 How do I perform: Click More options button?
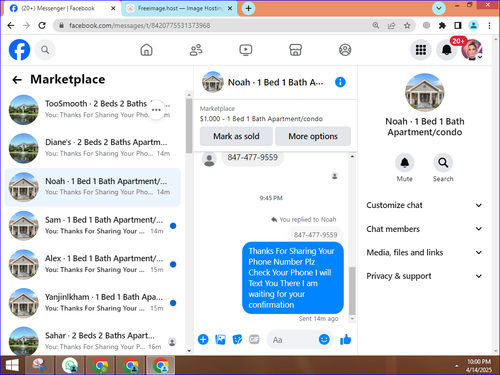tap(313, 136)
